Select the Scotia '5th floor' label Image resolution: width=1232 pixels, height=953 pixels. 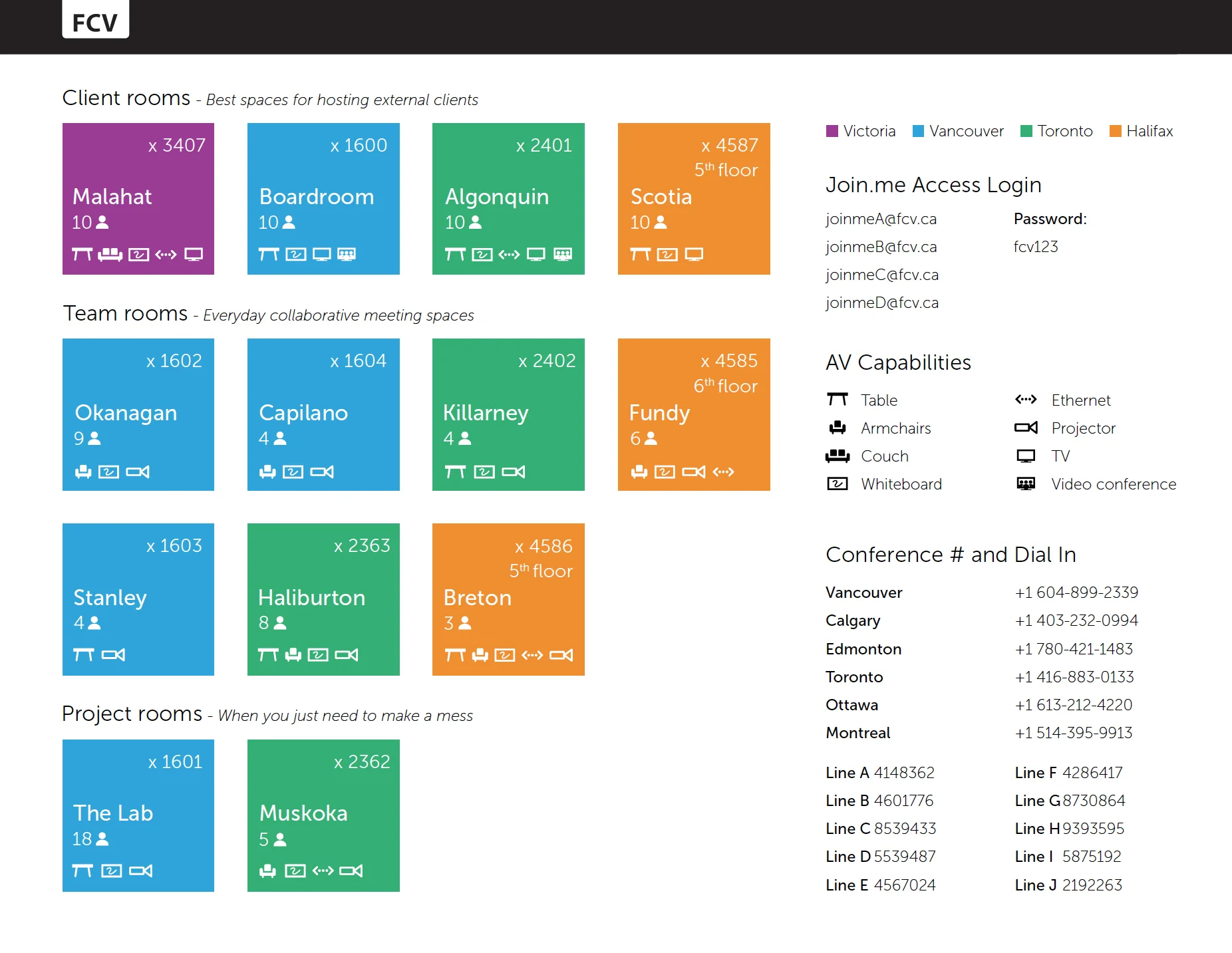(726, 170)
